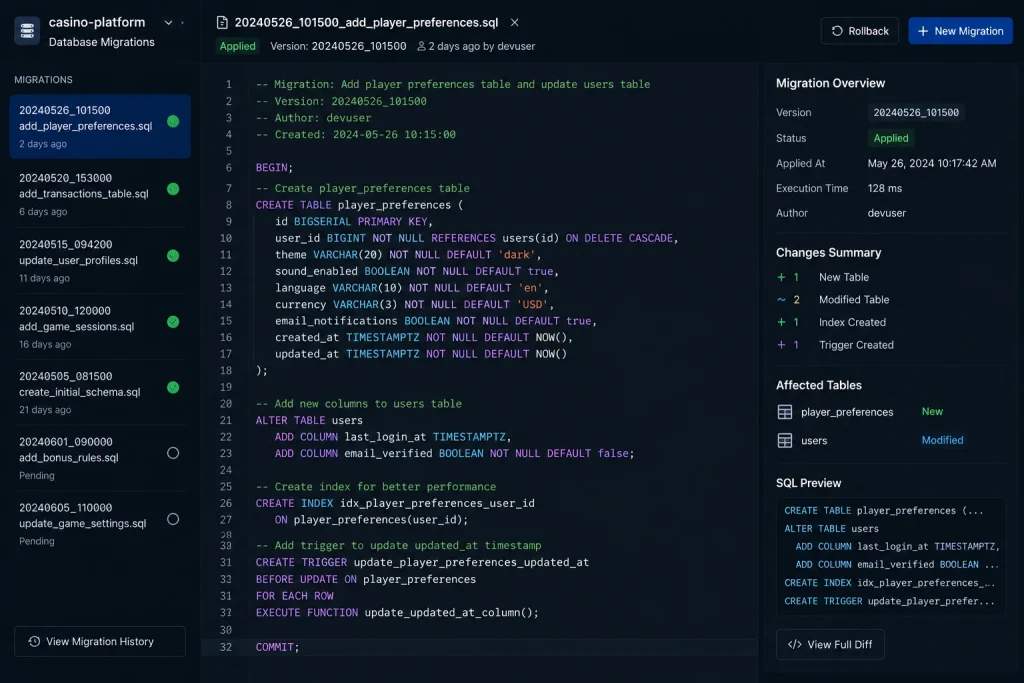Click the player_preferences table icon
This screenshot has height=683, width=1024.
click(x=785, y=412)
